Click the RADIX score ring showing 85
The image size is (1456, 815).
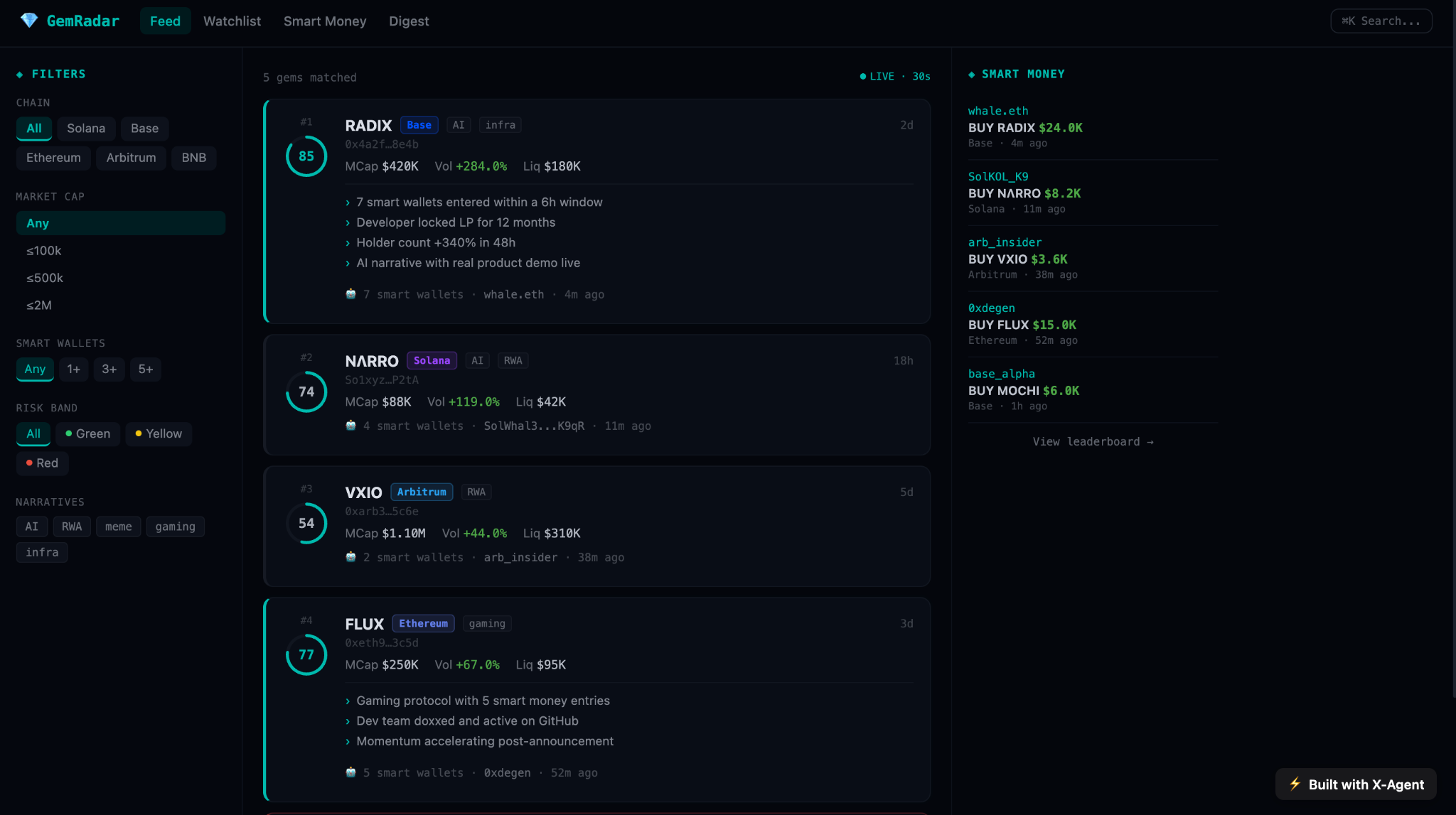[x=306, y=156]
